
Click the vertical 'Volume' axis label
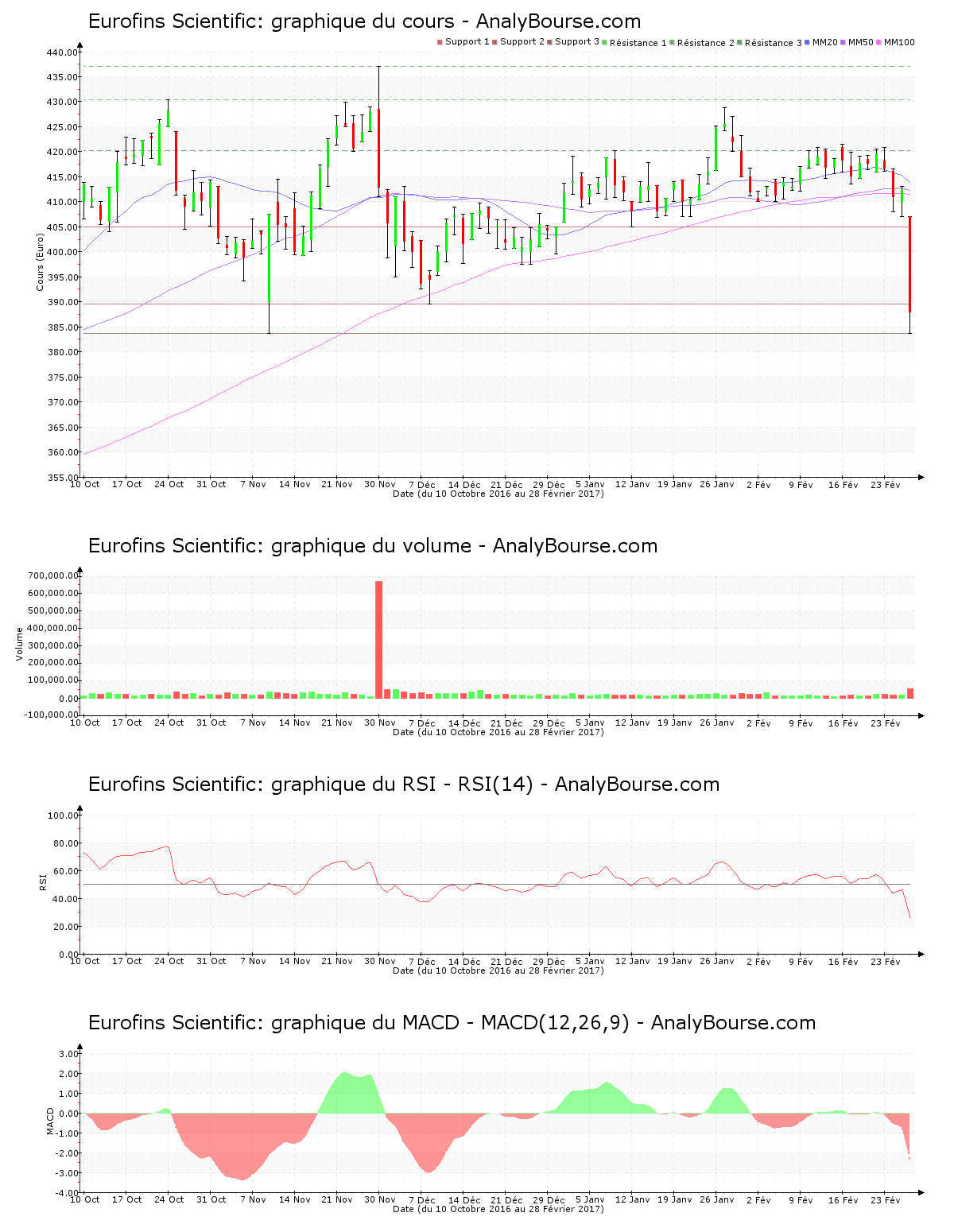[20, 644]
